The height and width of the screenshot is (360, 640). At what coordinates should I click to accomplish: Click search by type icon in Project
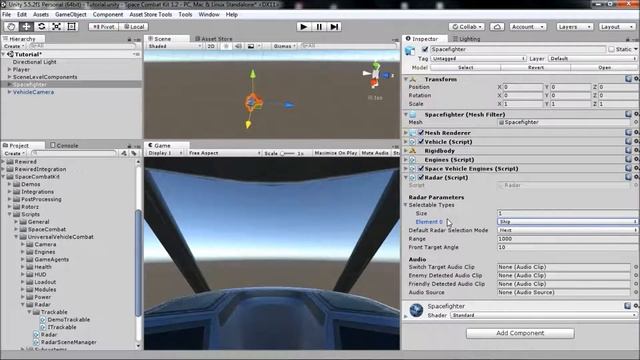[x=124, y=153]
